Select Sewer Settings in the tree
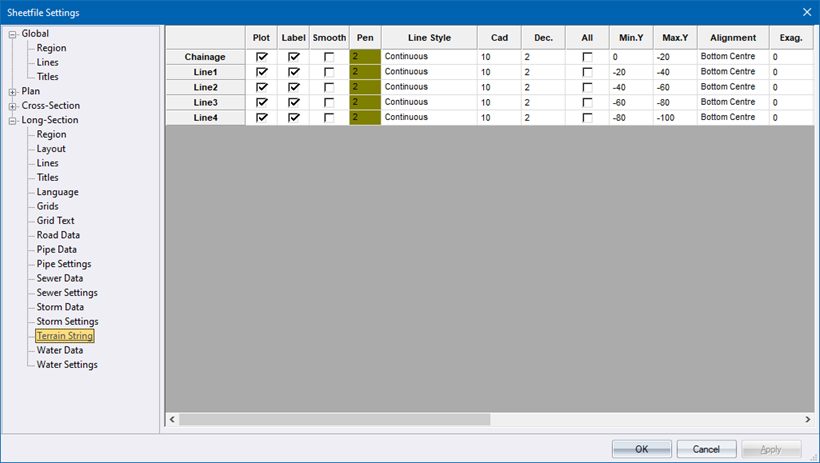This screenshot has height=463, width=820. 67,293
